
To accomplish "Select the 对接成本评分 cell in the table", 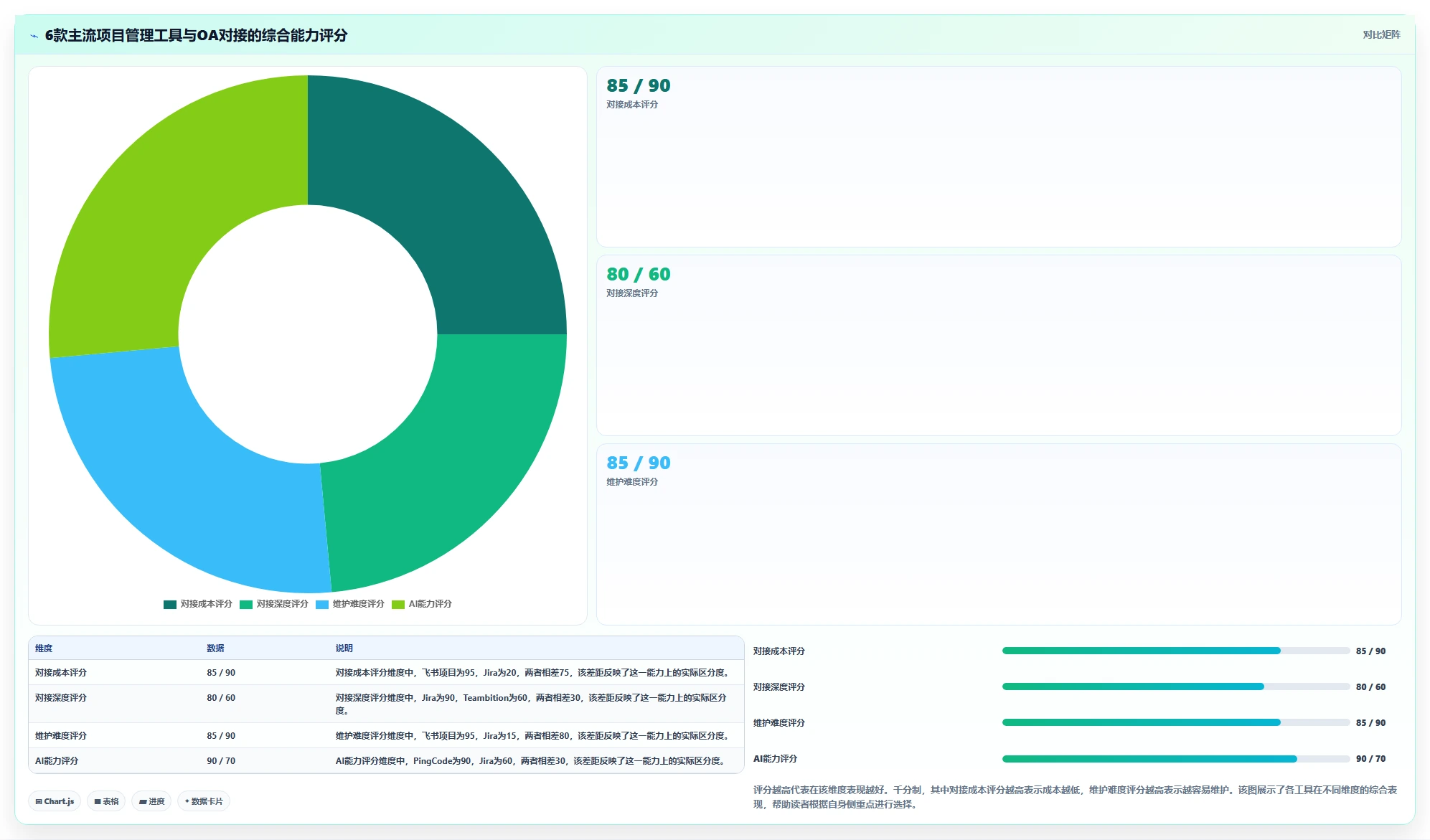I will 61,673.
